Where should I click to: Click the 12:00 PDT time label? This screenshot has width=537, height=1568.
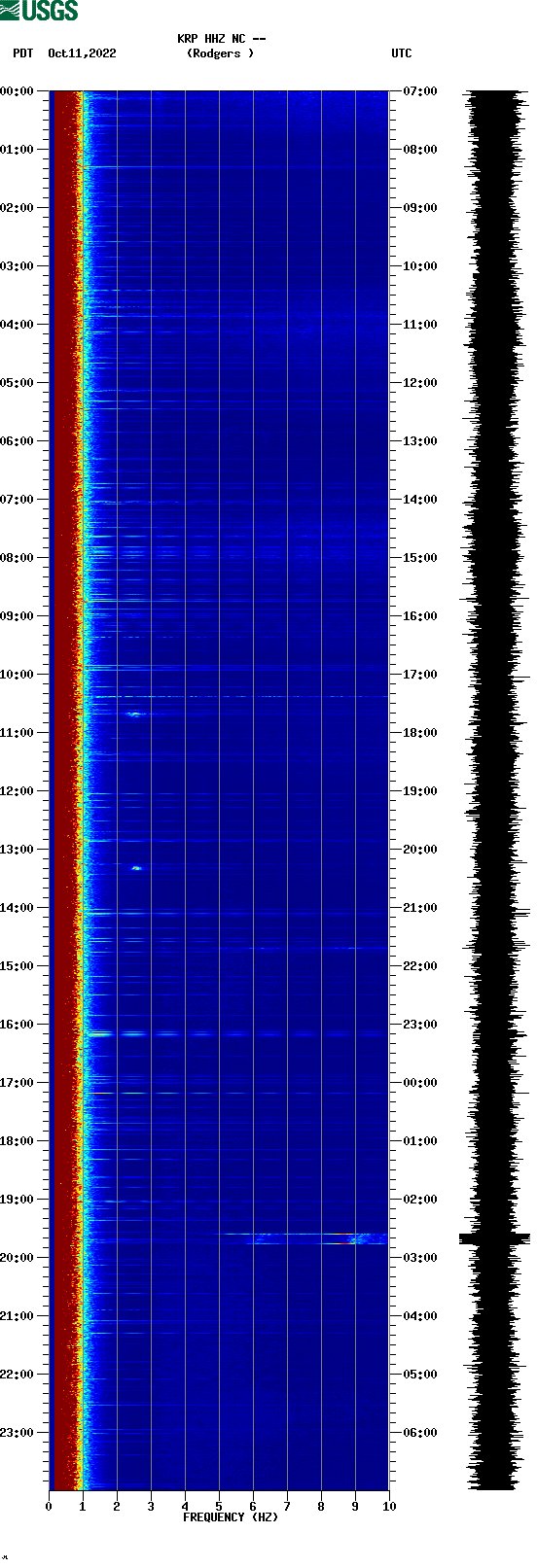(18, 791)
